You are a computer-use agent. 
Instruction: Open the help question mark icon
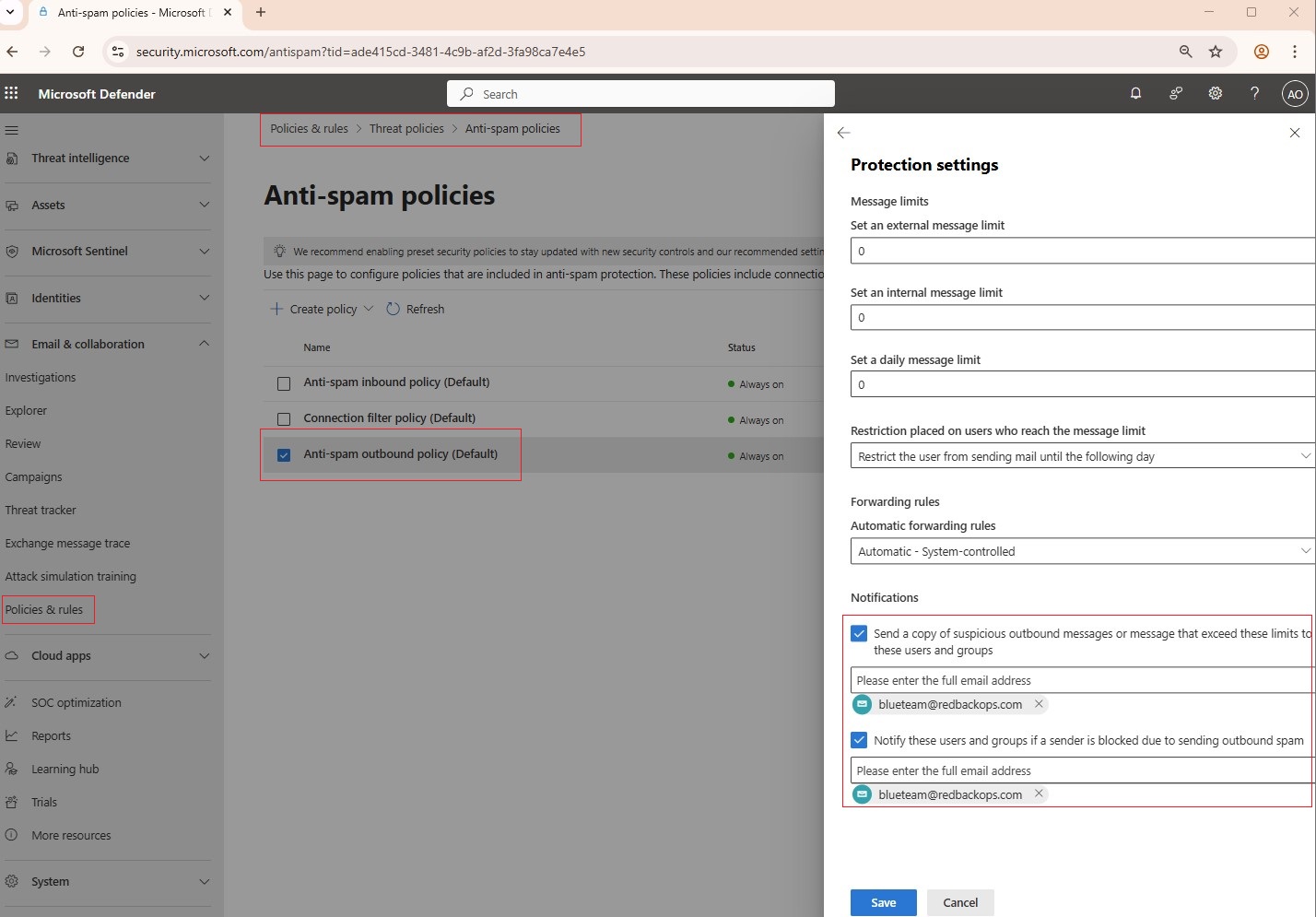click(x=1254, y=93)
